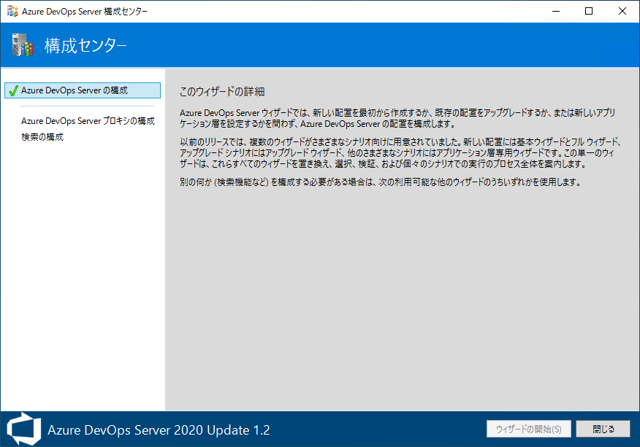Click the ウィザードの開始(S) button

529,429
